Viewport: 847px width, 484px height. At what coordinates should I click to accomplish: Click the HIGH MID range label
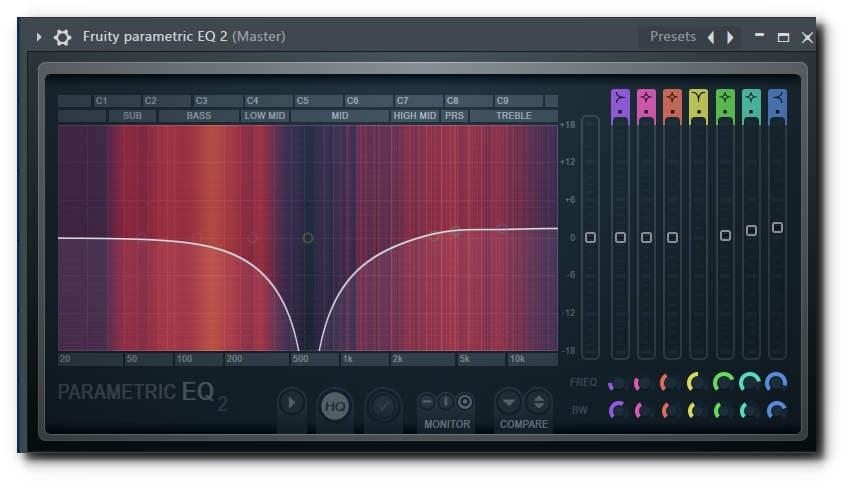click(415, 116)
